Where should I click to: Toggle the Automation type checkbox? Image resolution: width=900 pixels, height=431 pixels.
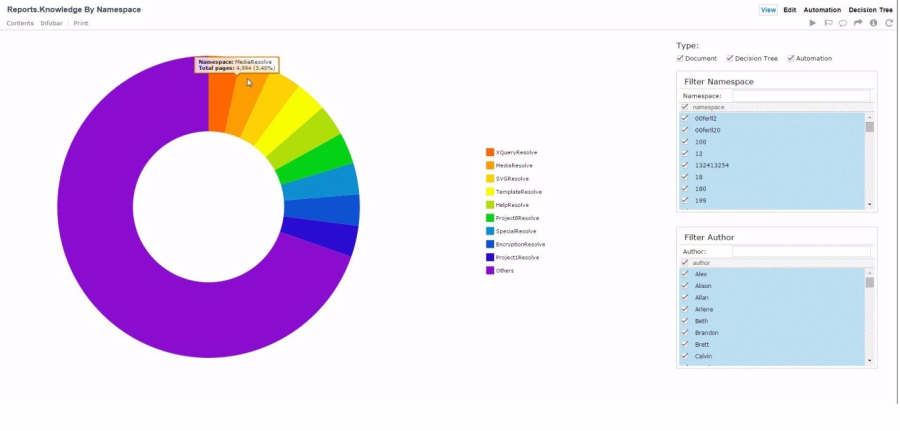coord(791,58)
